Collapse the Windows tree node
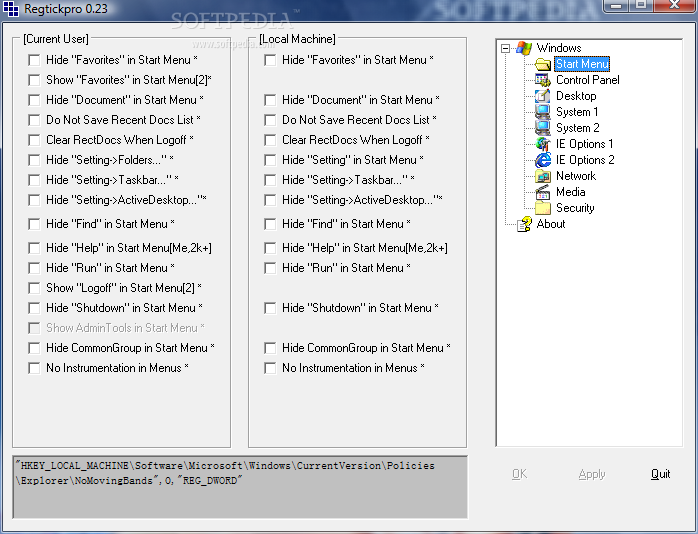Screen dimensions: 698x534 click(505, 48)
